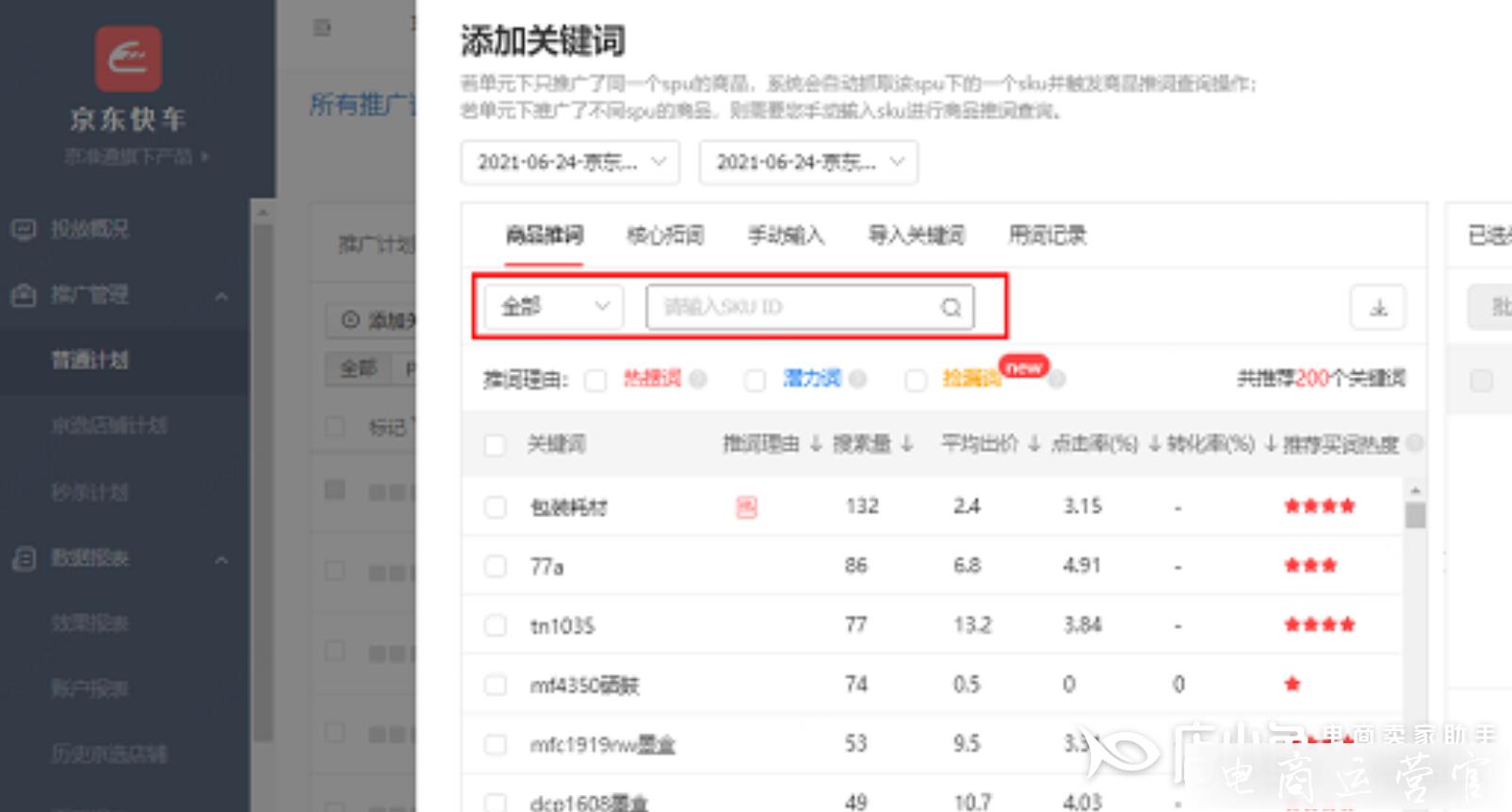
Task: Open 普通计划 in the sidebar
Action: 89,360
